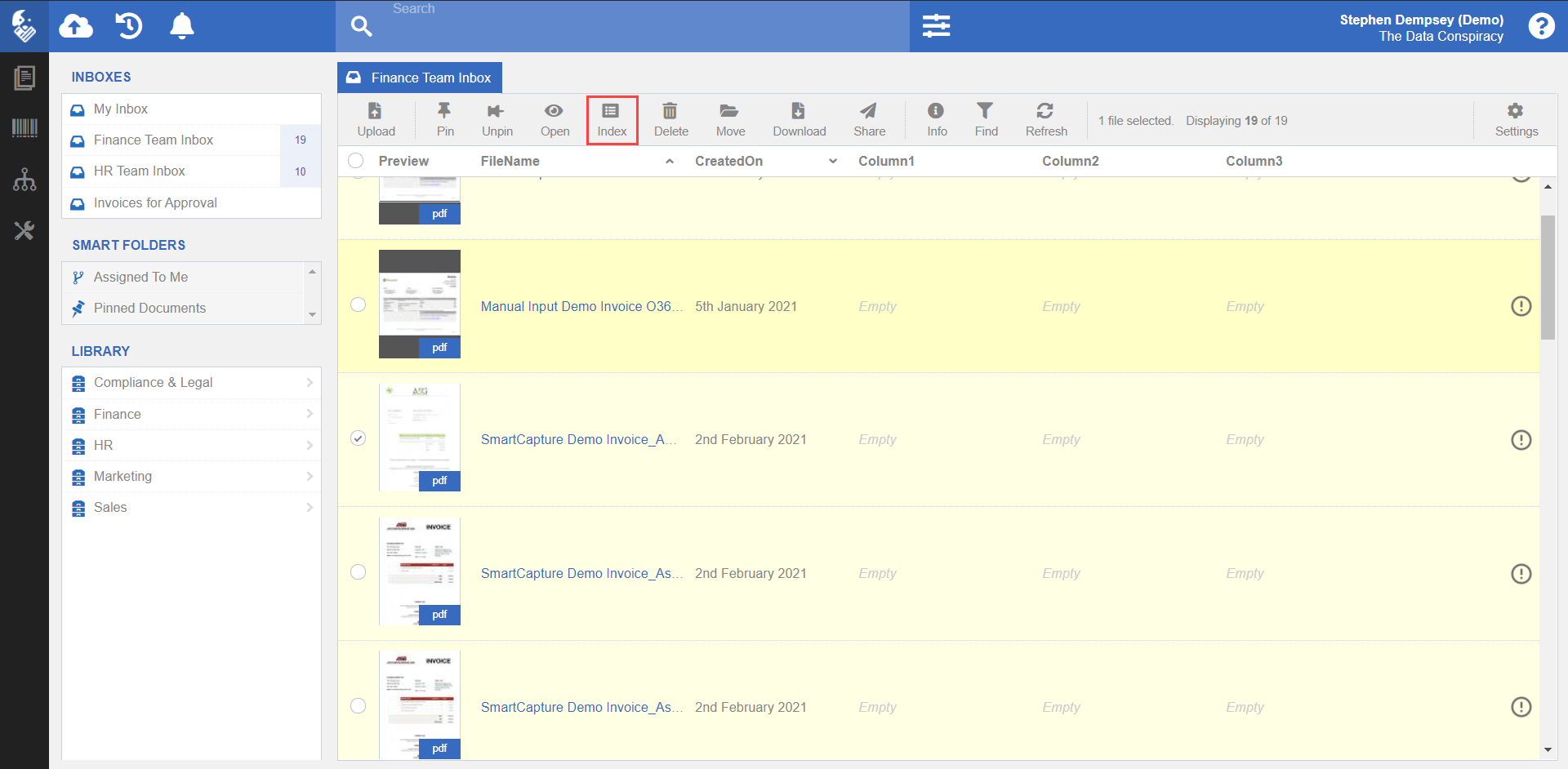Click the magnifier search icon
This screenshot has width=1568, height=769.
pyautogui.click(x=362, y=26)
